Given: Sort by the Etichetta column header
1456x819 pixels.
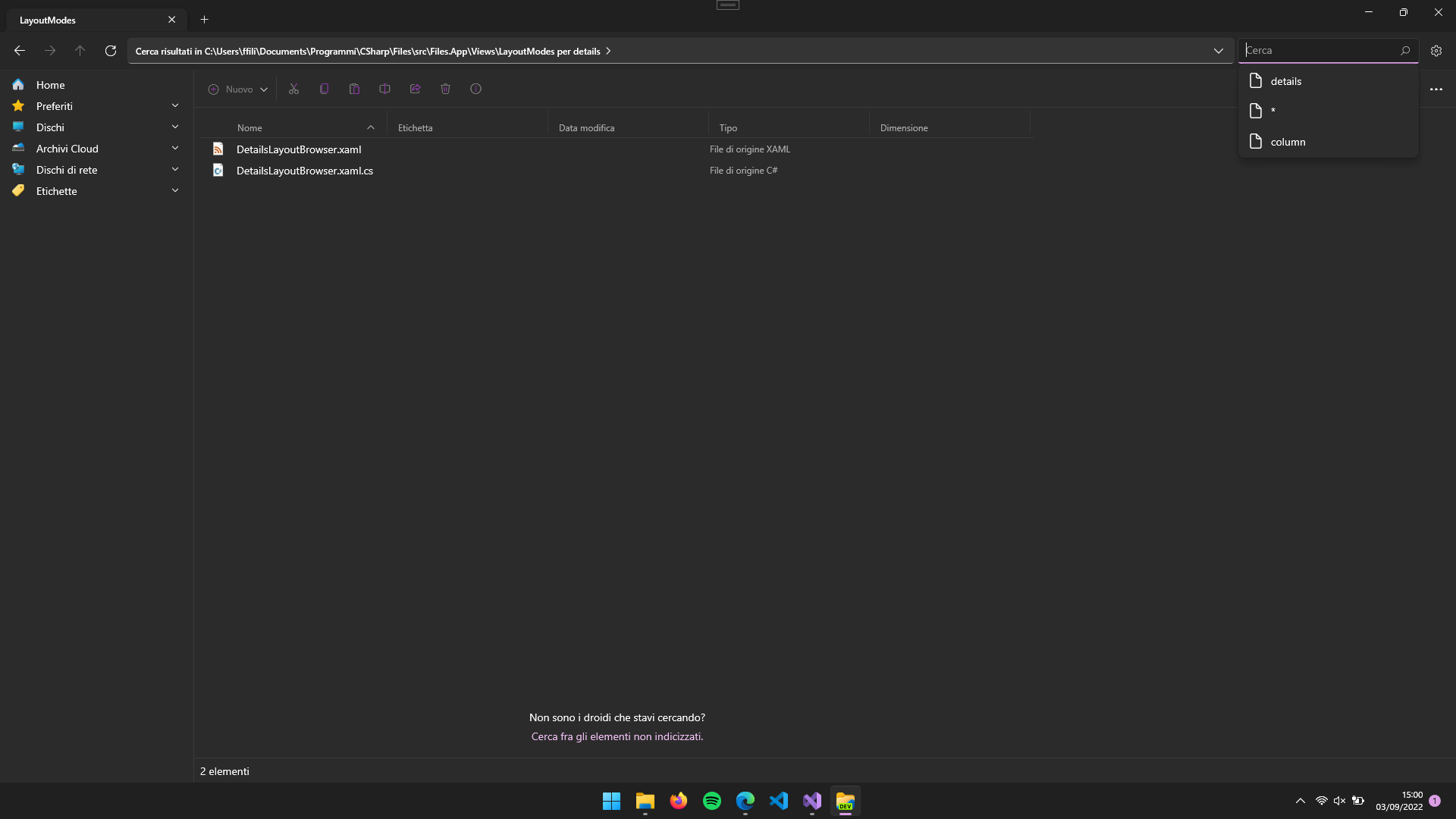Looking at the screenshot, I should (x=467, y=127).
